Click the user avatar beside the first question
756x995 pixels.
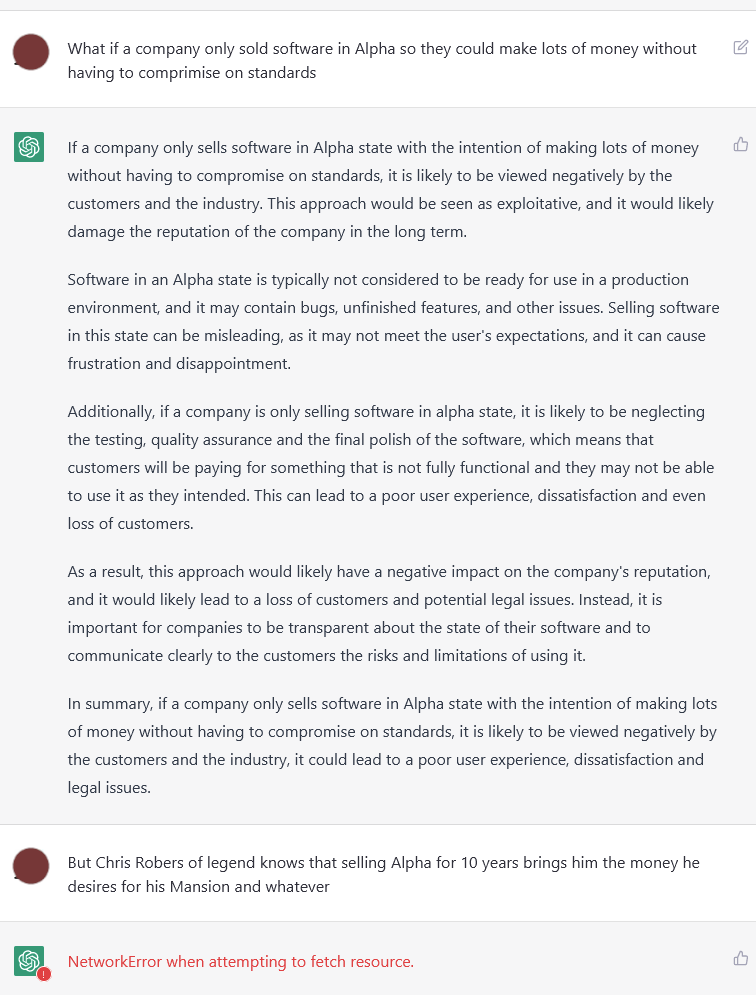click(x=31, y=52)
